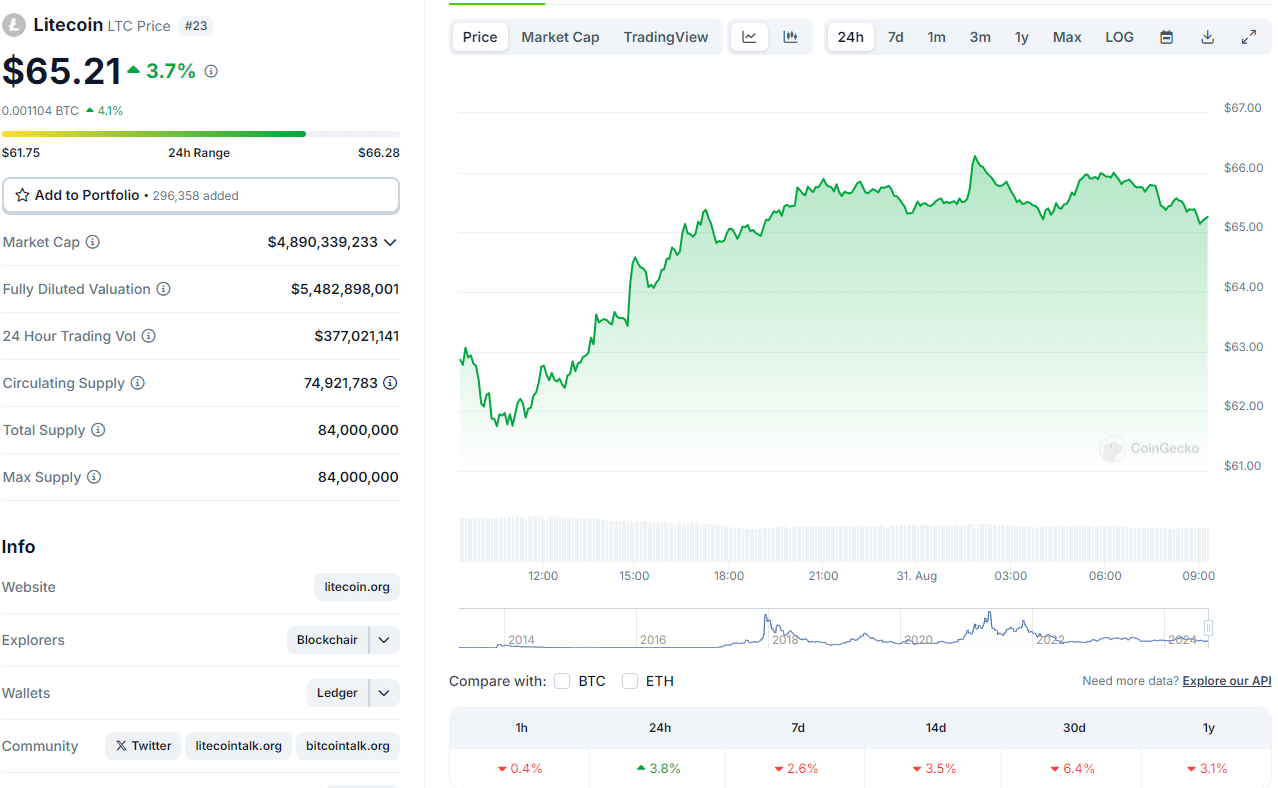Click the $66.28 range high value
1278x788 pixels.
tap(379, 153)
